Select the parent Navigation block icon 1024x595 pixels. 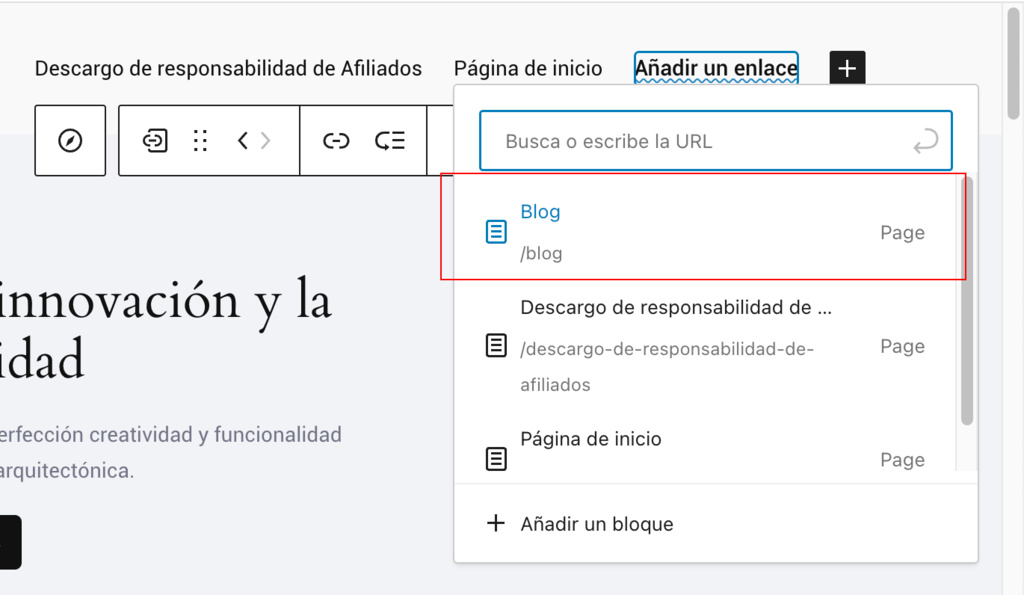[154, 140]
